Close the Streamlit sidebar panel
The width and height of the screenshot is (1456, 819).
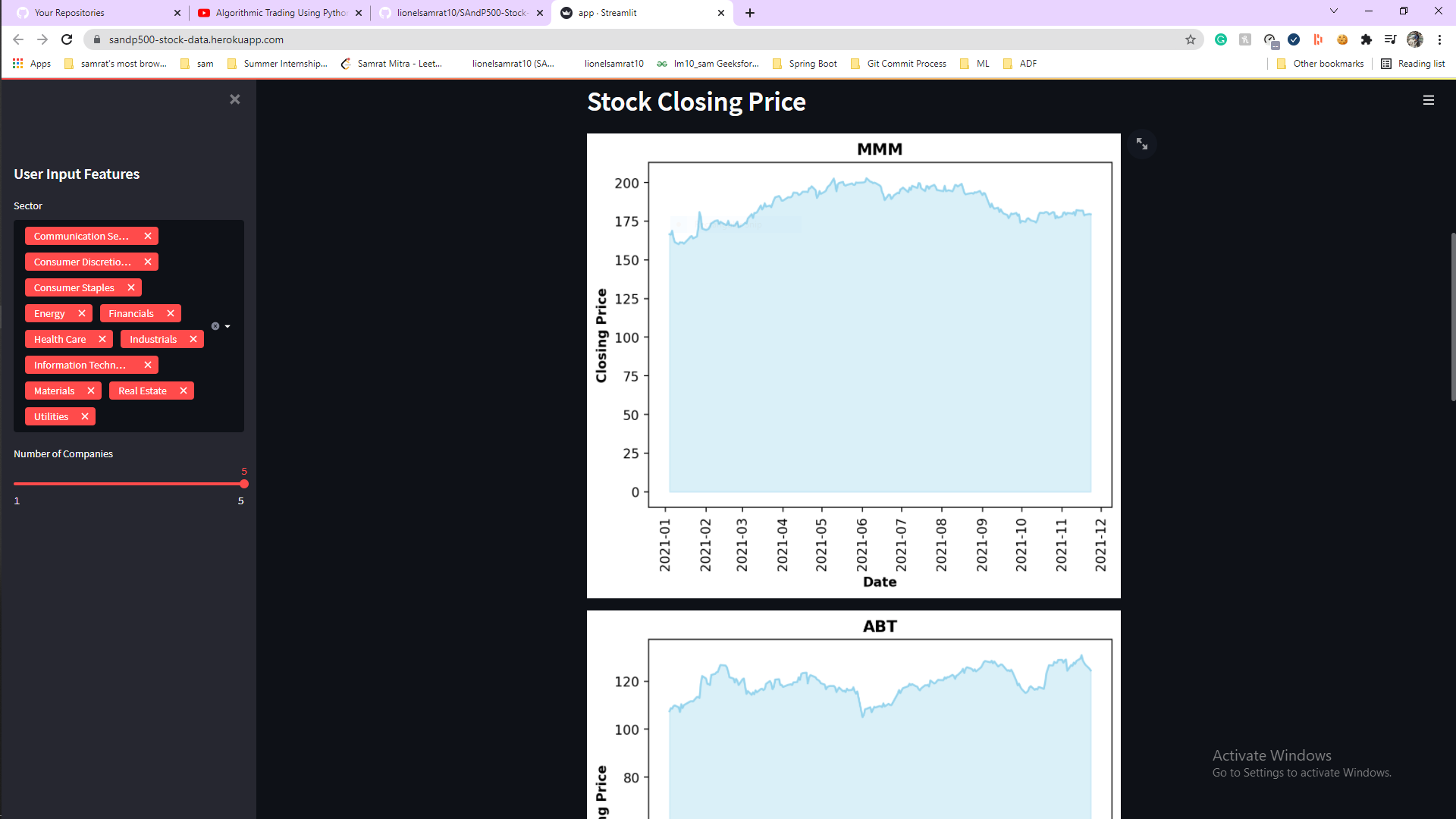(x=235, y=99)
